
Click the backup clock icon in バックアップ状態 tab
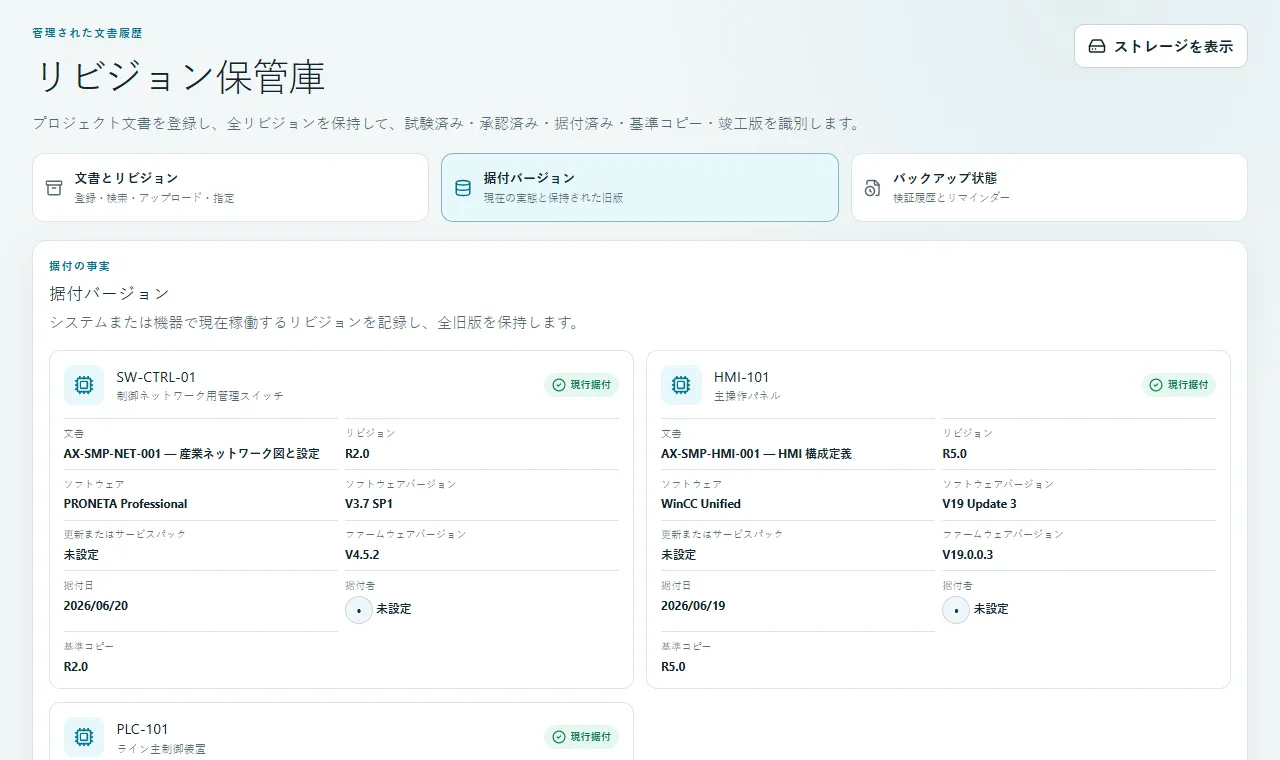pyautogui.click(x=872, y=188)
